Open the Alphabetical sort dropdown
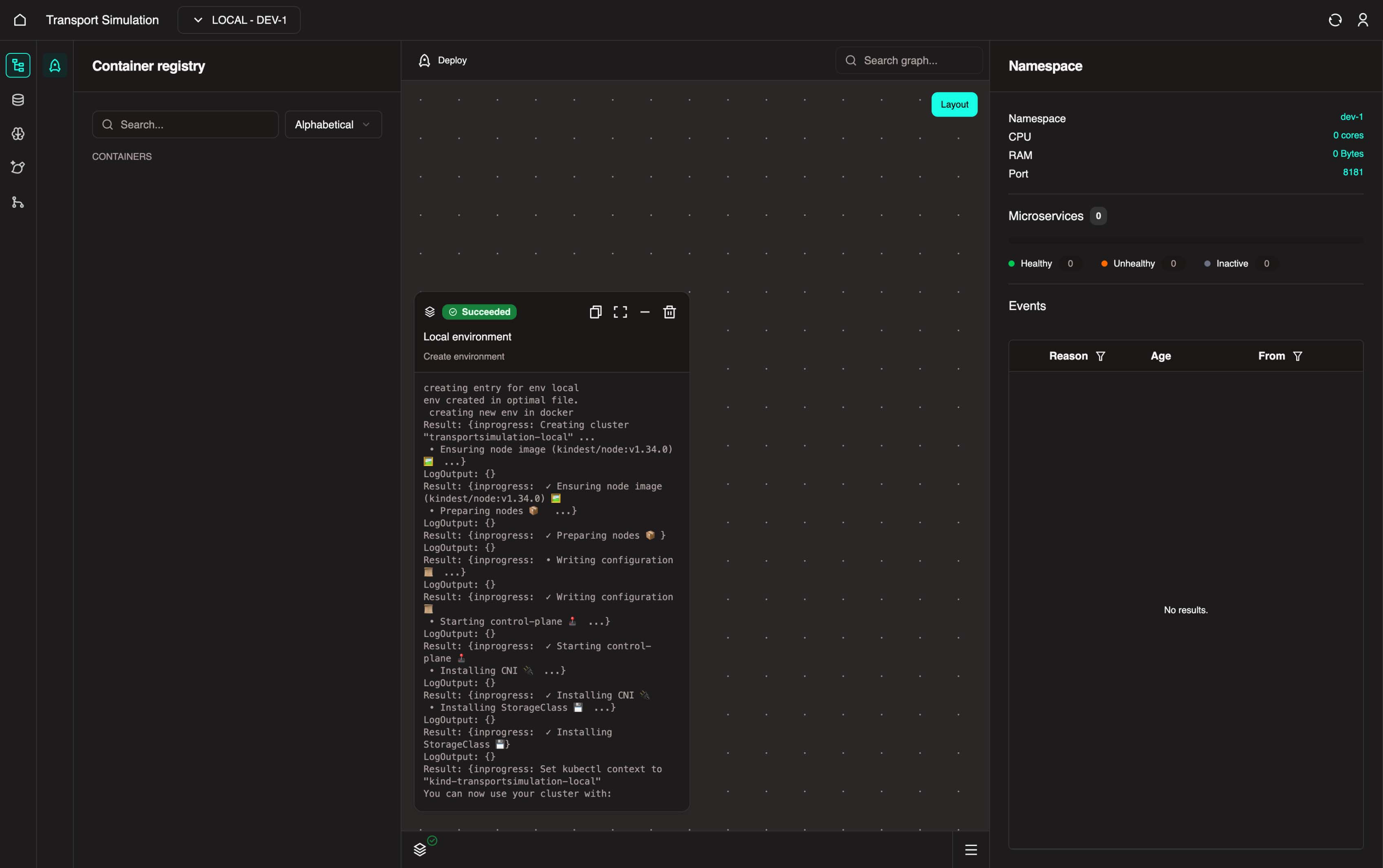Viewport: 1383px width, 868px height. [x=333, y=125]
